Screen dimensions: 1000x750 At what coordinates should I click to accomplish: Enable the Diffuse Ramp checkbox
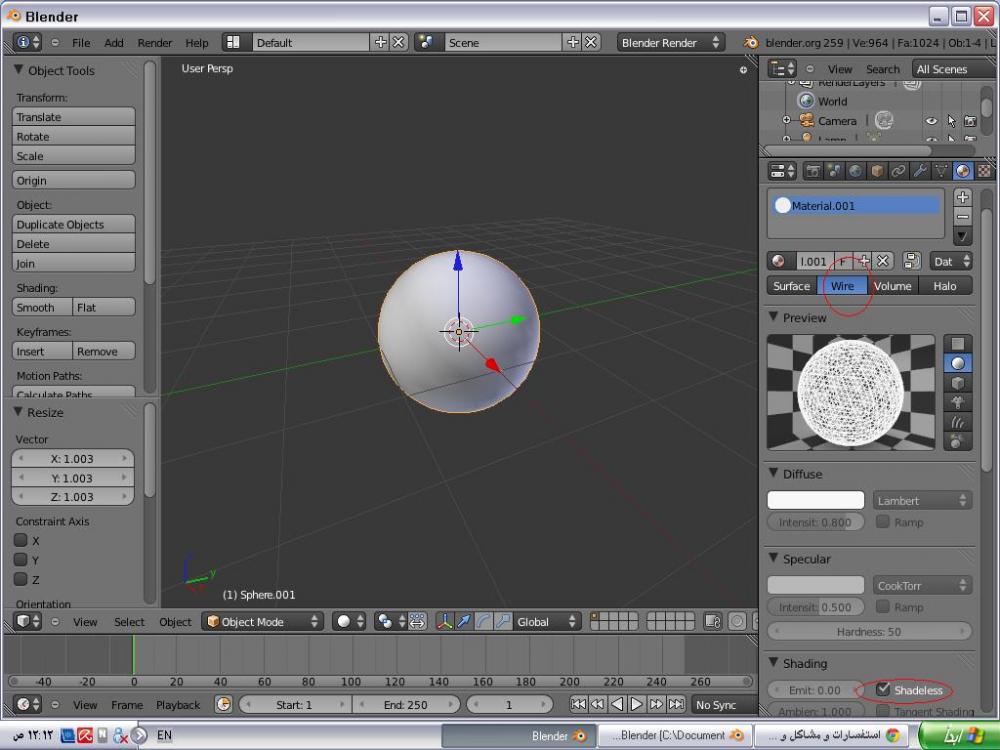point(883,522)
